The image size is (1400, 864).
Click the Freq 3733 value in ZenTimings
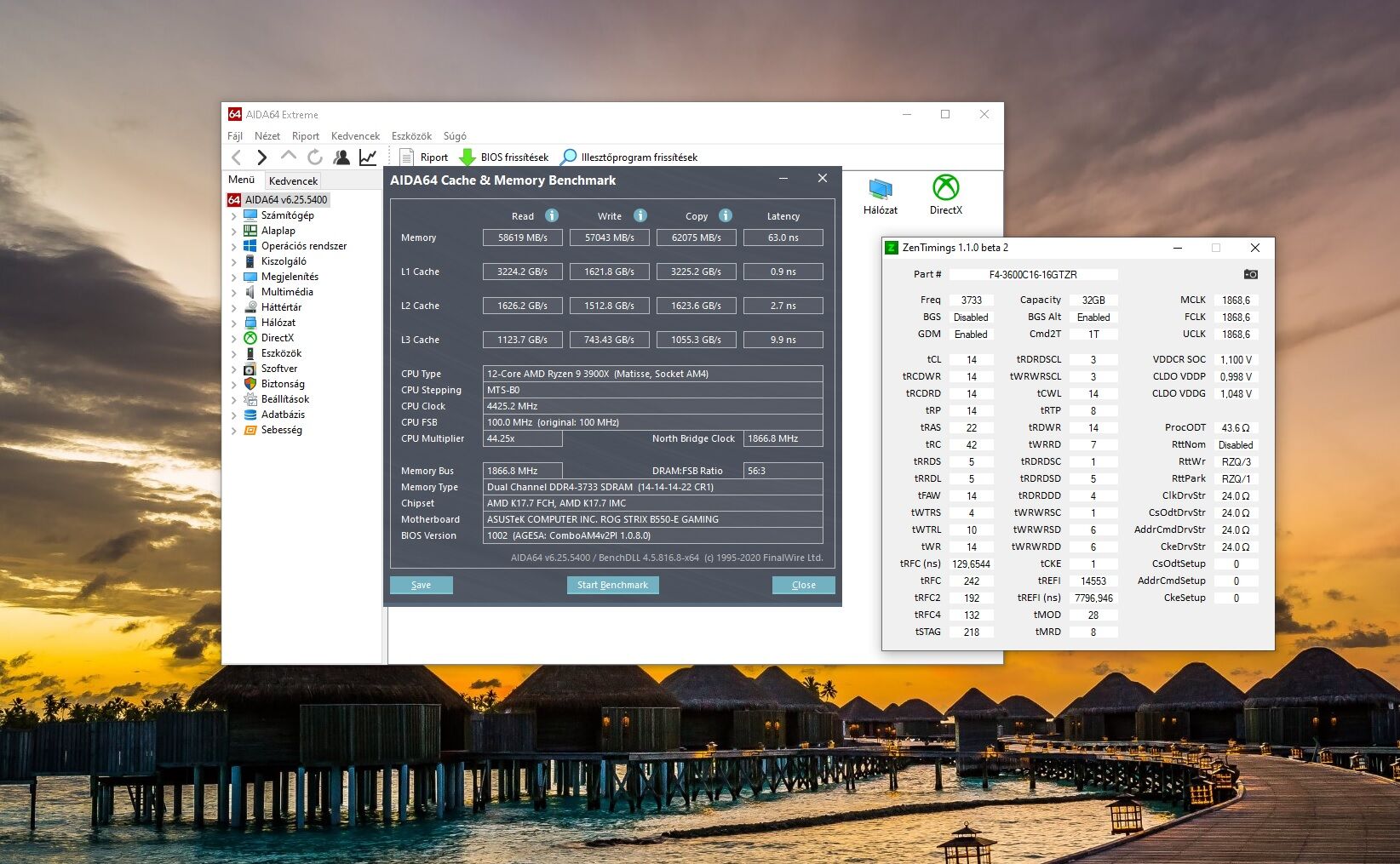972,300
